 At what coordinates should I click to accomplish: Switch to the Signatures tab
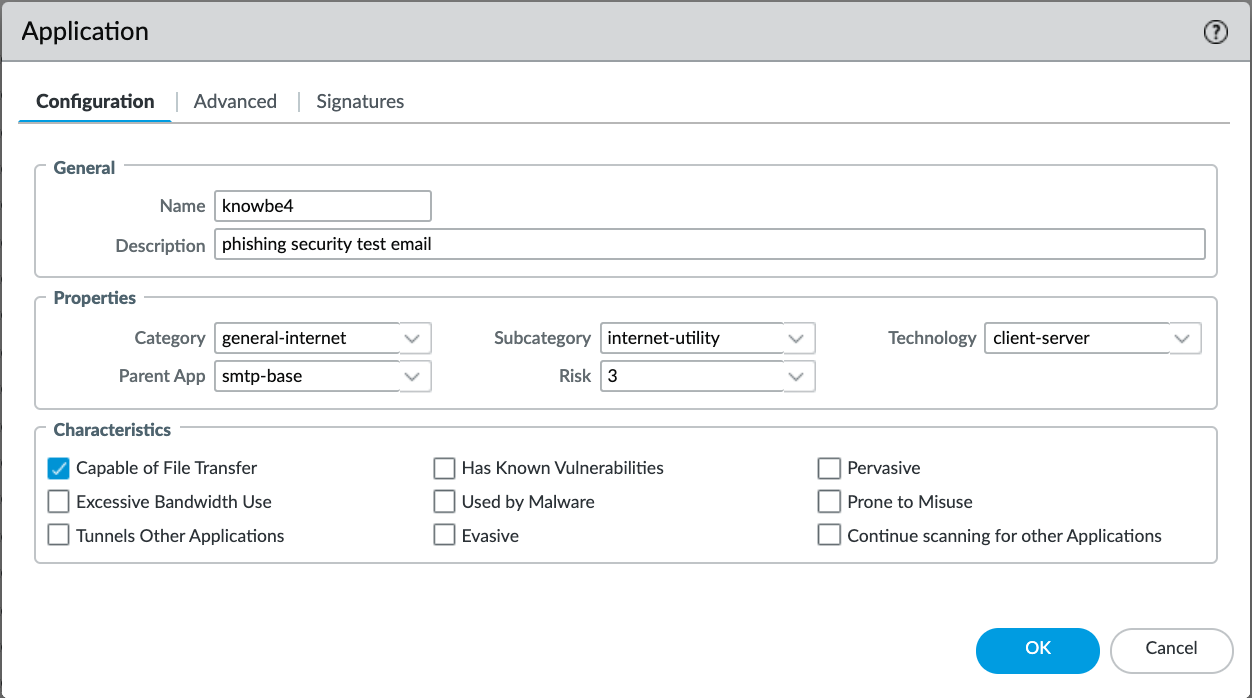(x=360, y=101)
